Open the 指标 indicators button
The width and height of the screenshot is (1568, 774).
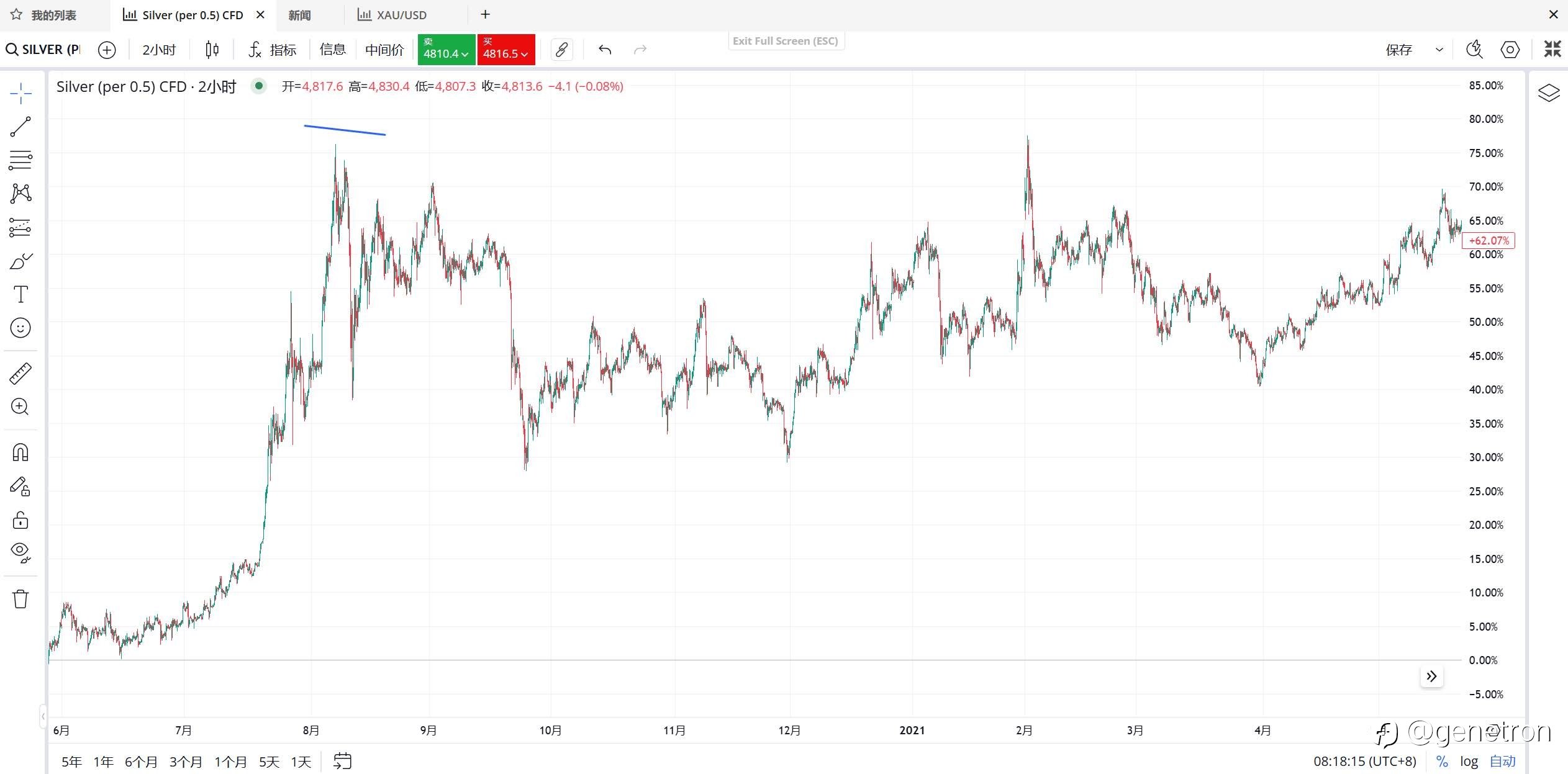(273, 50)
